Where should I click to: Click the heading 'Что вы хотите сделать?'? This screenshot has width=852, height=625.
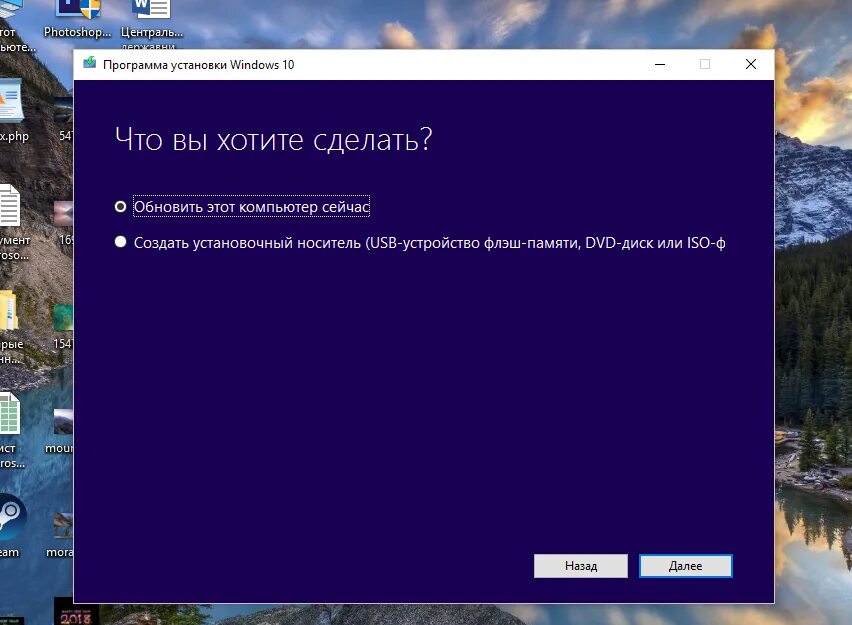[273, 140]
